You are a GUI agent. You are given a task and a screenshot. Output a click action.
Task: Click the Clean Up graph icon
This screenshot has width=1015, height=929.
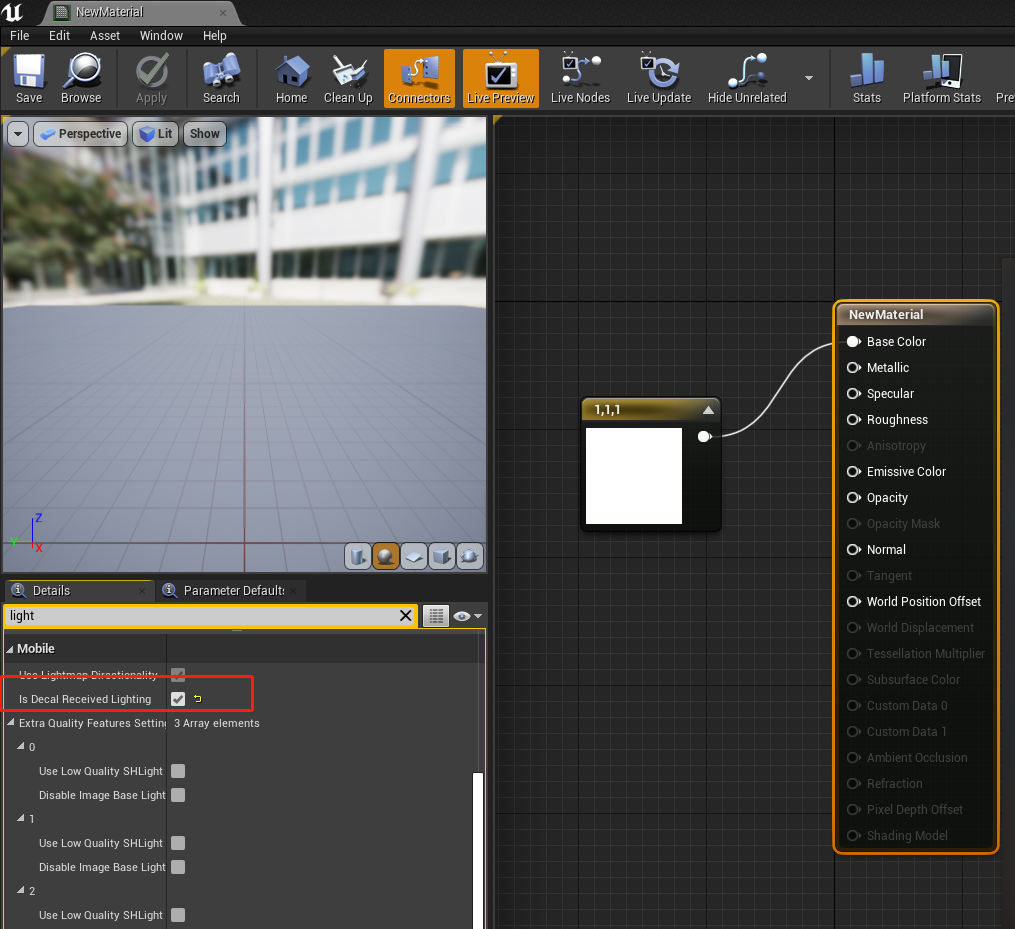(348, 78)
